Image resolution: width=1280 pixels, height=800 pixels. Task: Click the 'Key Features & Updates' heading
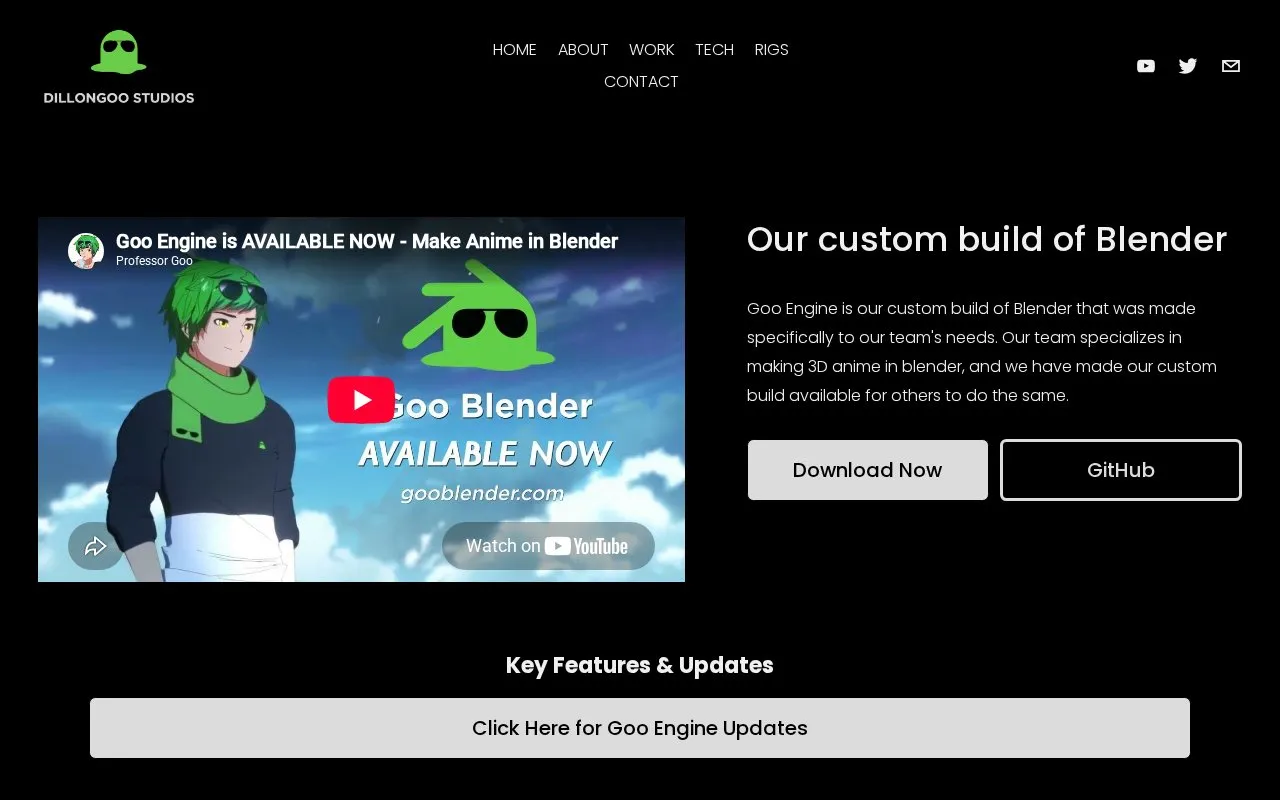(640, 665)
